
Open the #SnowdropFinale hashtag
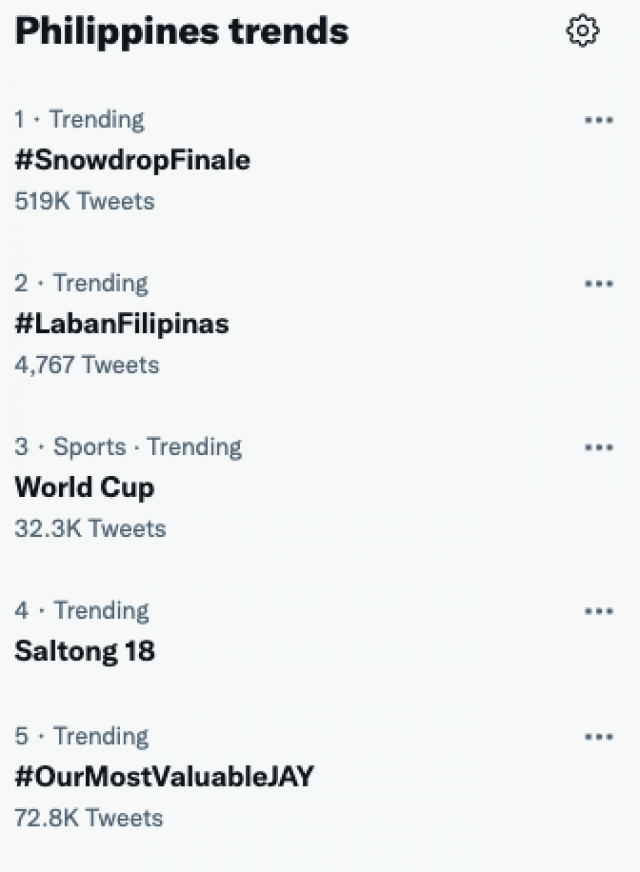(132, 160)
